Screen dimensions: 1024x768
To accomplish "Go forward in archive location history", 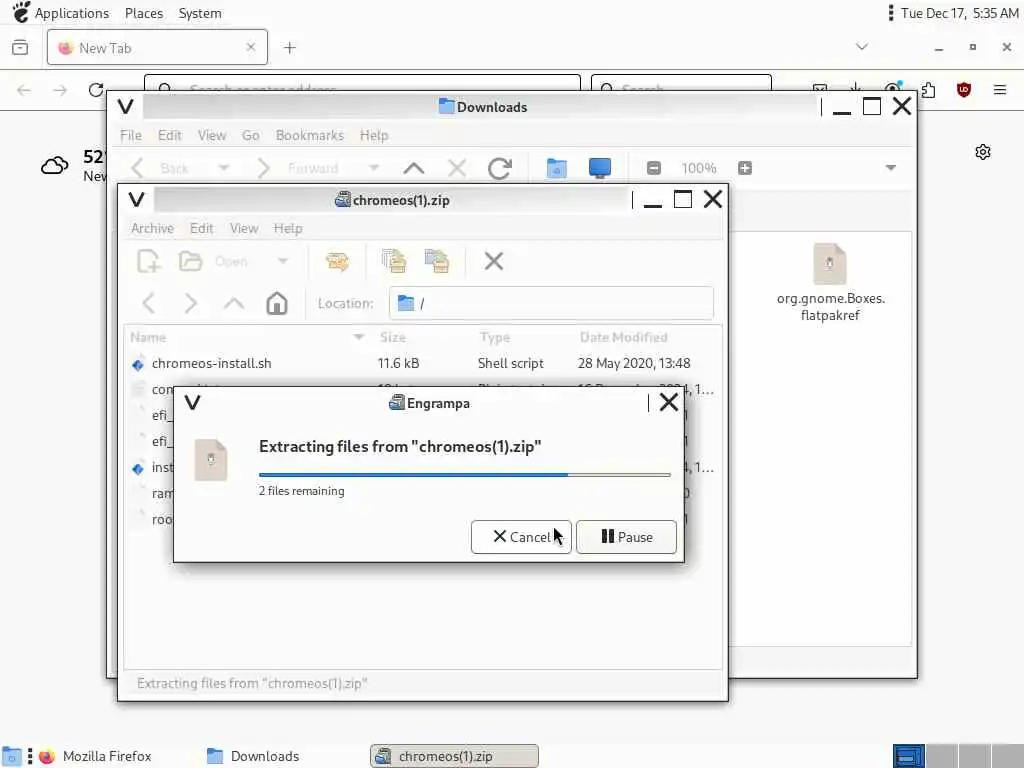I will click(191, 304).
